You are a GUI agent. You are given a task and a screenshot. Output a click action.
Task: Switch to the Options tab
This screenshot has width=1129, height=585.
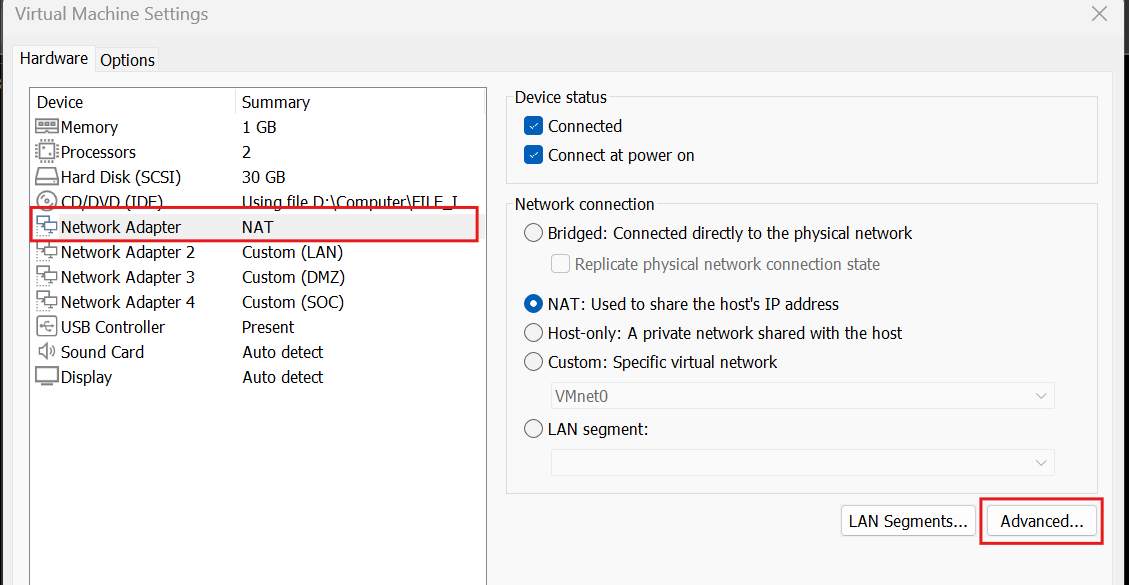tap(128, 60)
